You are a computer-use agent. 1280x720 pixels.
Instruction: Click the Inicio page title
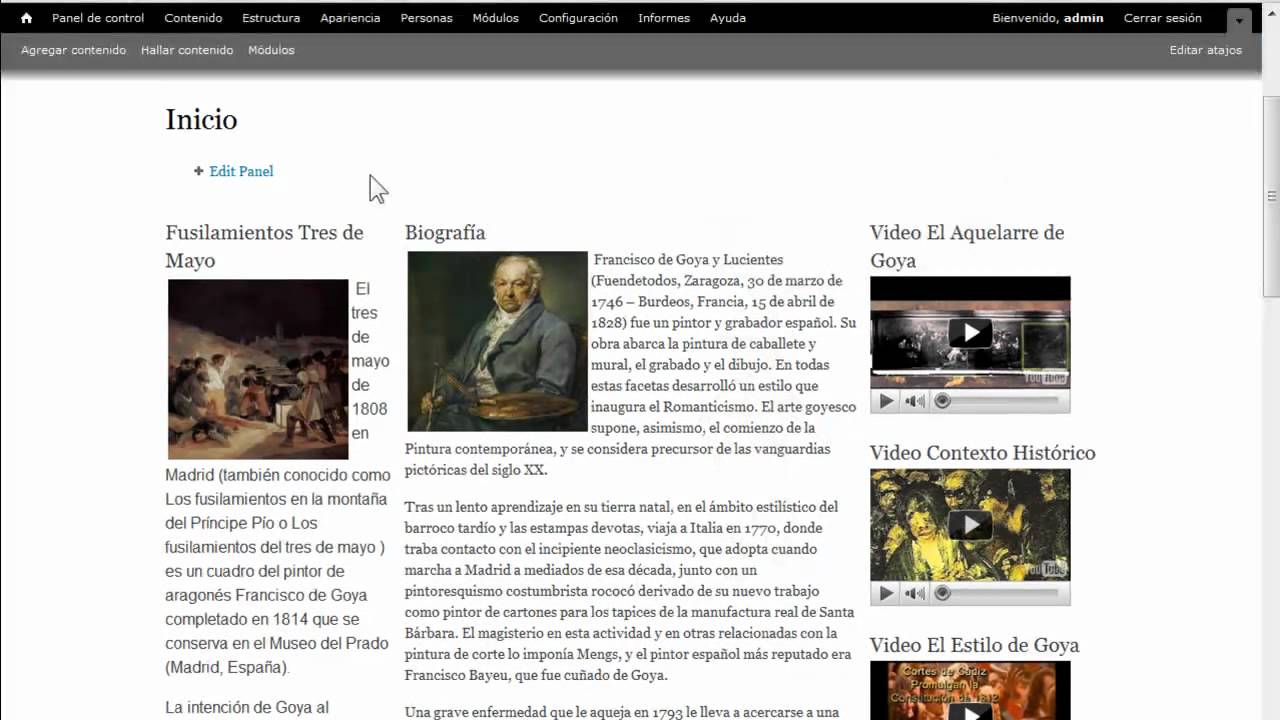pyautogui.click(x=201, y=120)
